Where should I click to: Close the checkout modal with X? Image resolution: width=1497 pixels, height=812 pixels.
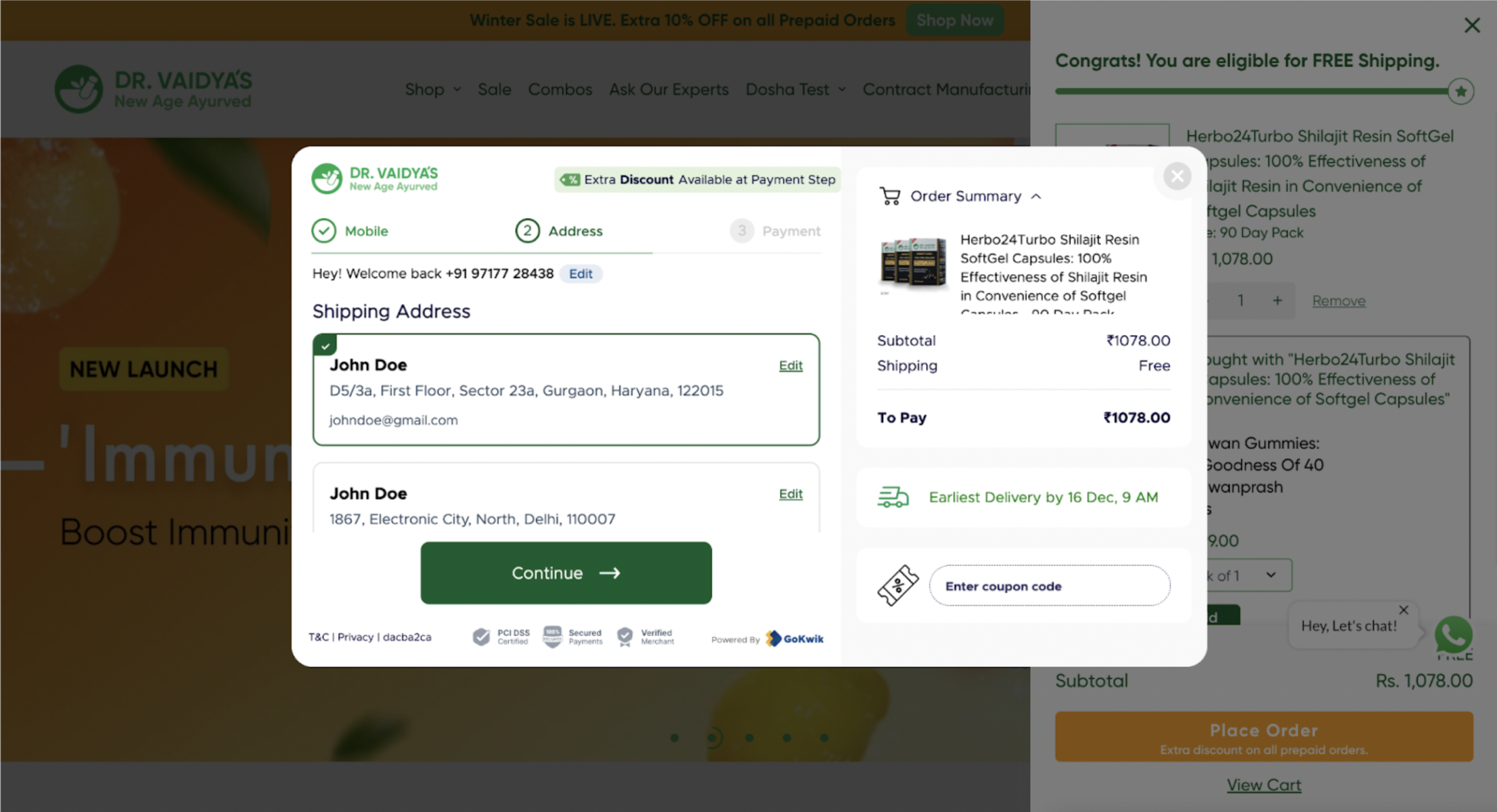pos(1177,176)
